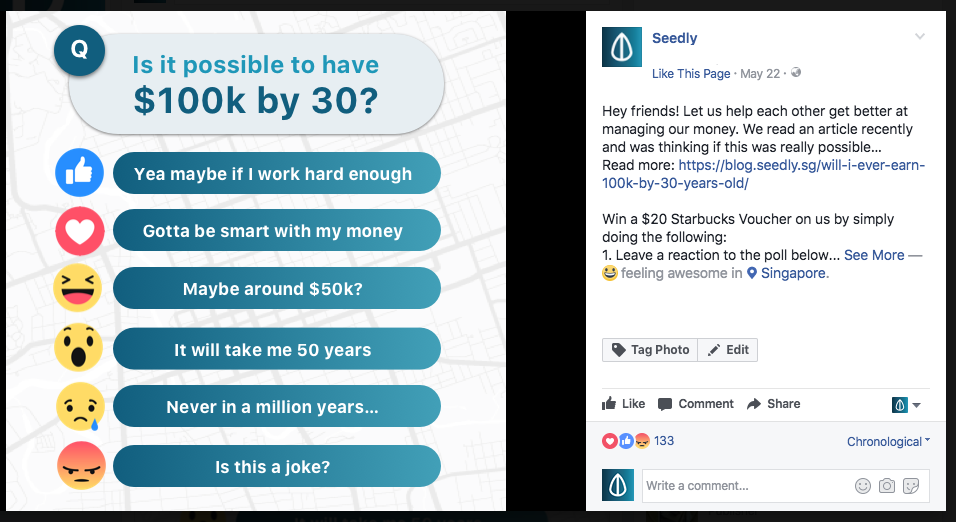This screenshot has width=956, height=522.
Task: Open the Chronological comment sorting dropdown
Action: click(888, 442)
